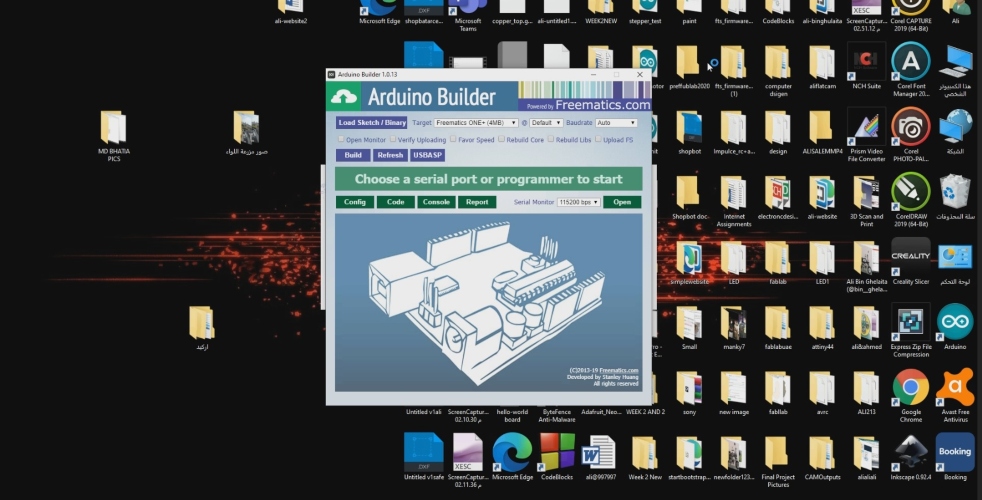Viewport: 982px width, 500px height.
Task: Enable the Open Monitor checkbox
Action: click(341, 139)
